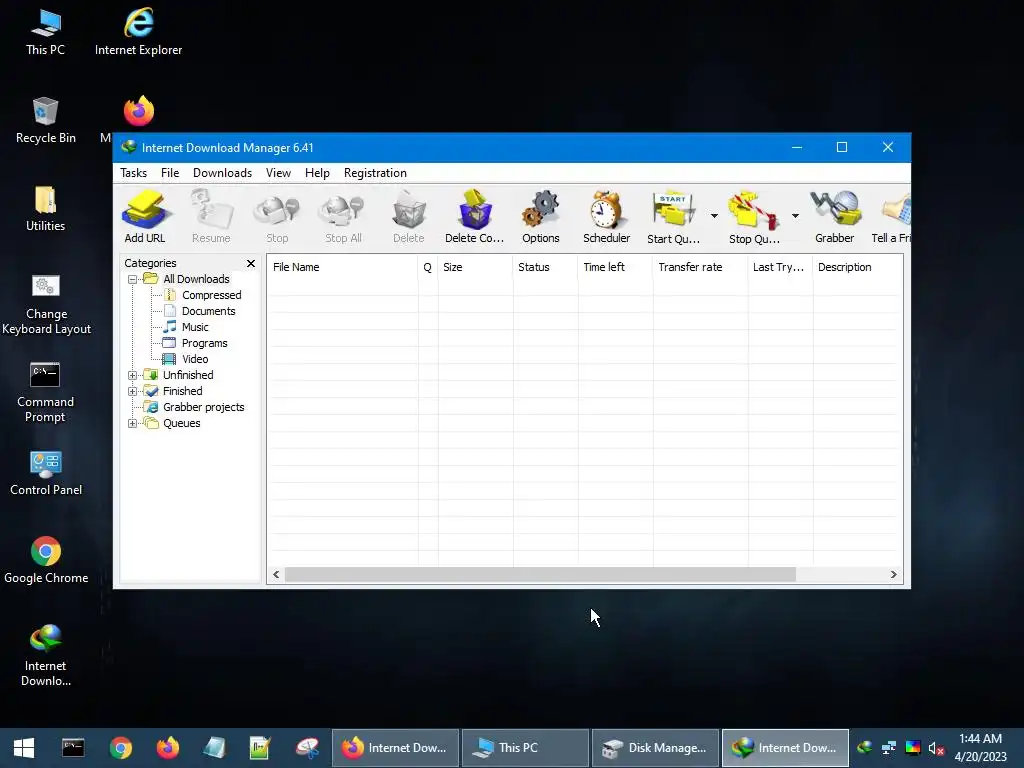The height and width of the screenshot is (768, 1024).
Task: Expand the Finished category node
Action: coord(133,391)
